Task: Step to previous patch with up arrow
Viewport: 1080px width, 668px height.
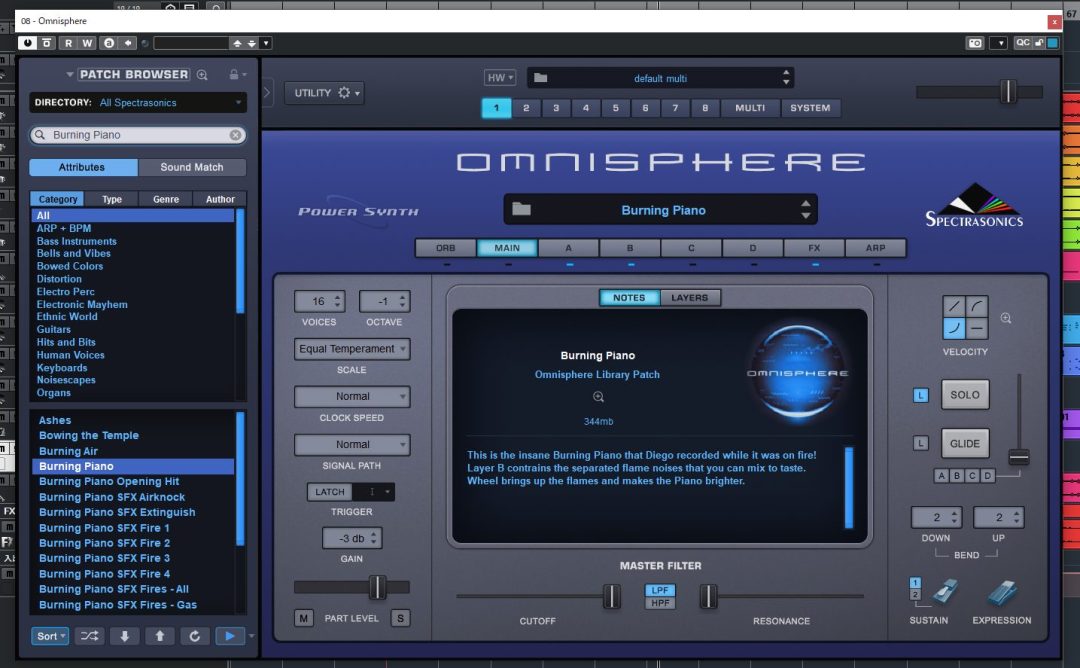Action: [x=160, y=636]
